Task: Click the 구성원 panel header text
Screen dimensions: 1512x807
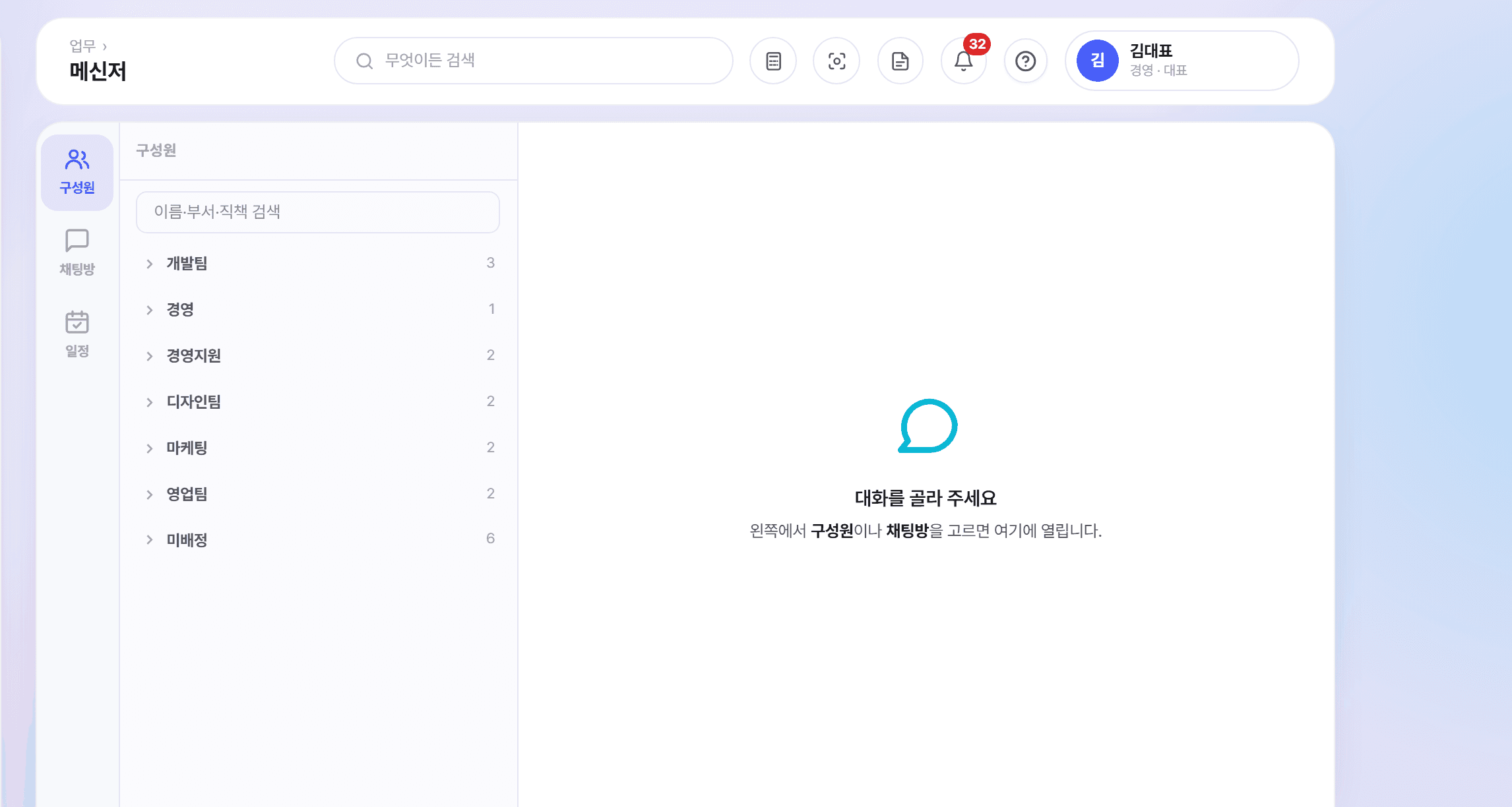Action: (156, 150)
